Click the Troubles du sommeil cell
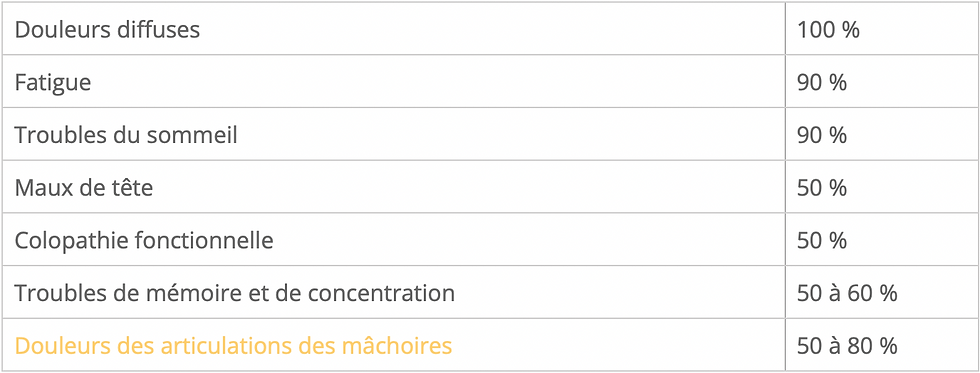 coord(393,134)
